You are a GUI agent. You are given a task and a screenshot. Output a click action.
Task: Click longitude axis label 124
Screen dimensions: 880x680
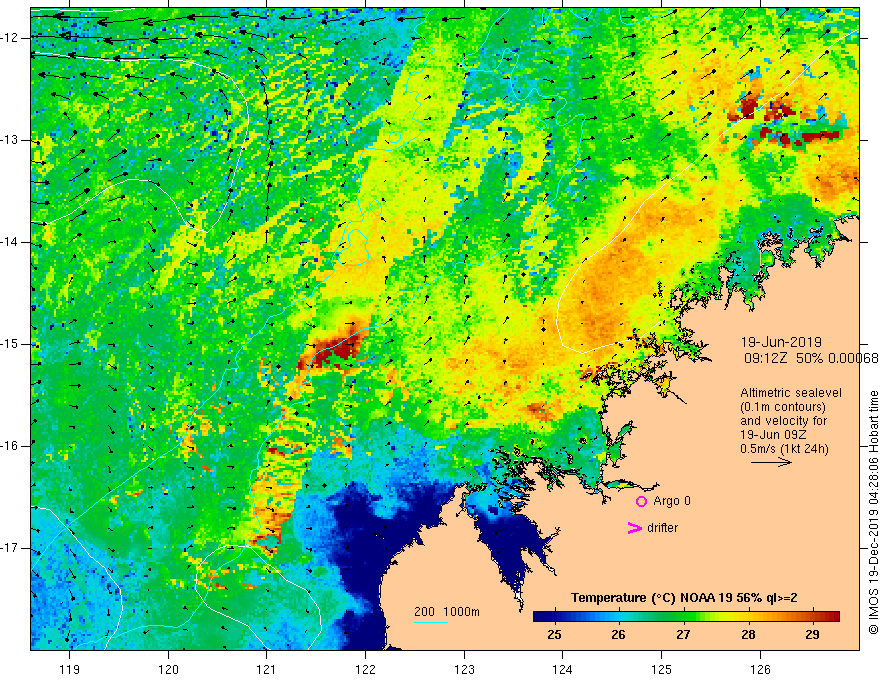point(563,669)
